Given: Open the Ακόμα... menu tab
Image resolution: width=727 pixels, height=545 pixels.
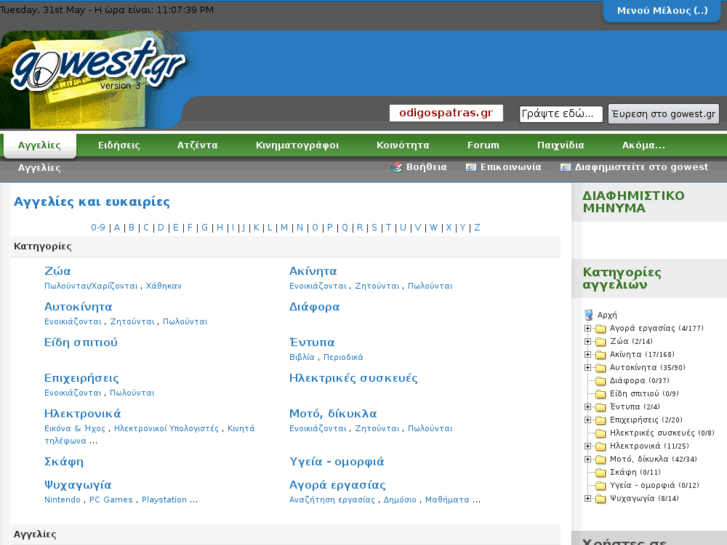Looking at the screenshot, I should pyautogui.click(x=644, y=145).
